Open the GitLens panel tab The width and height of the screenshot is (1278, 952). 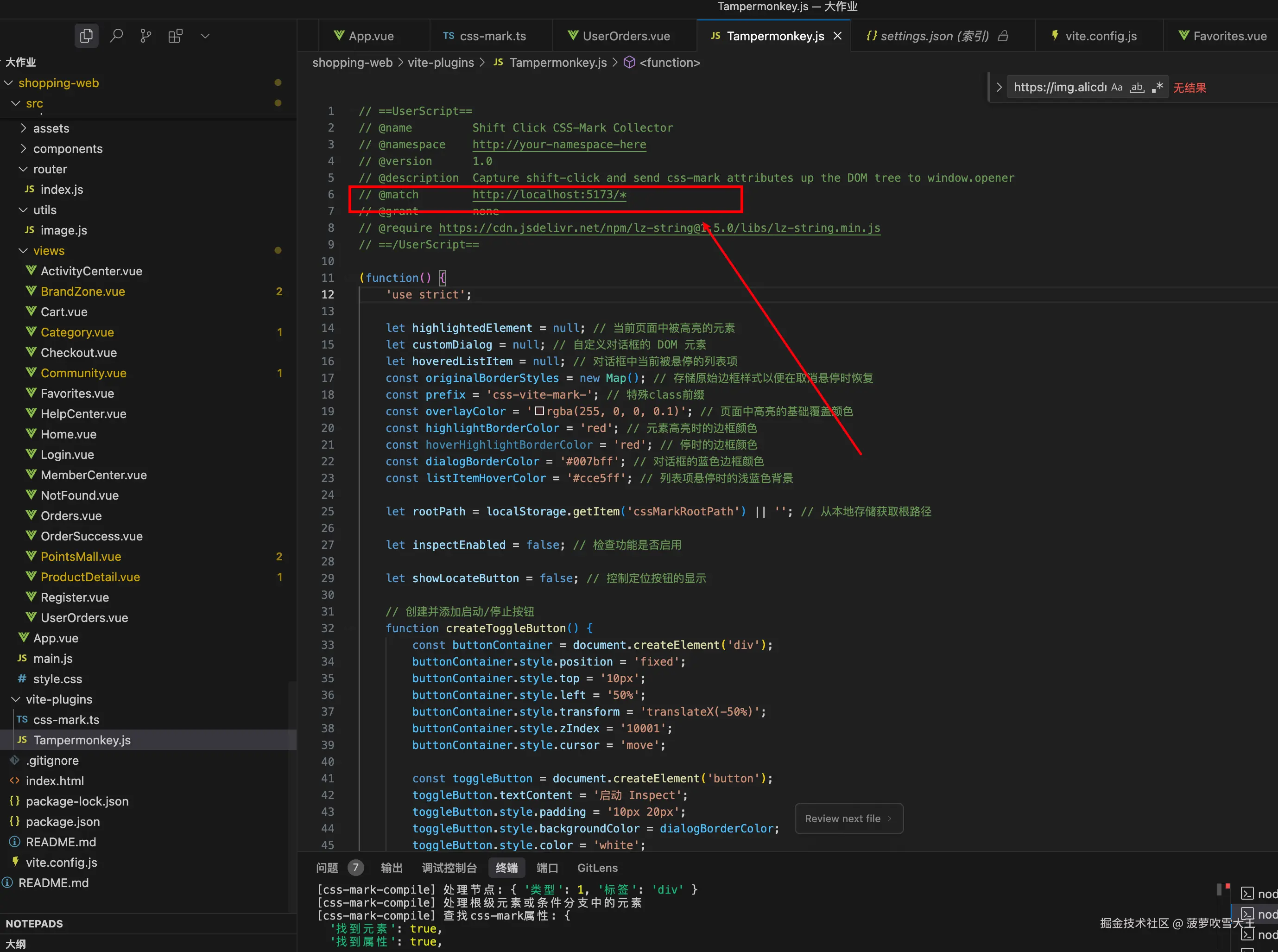pos(597,868)
